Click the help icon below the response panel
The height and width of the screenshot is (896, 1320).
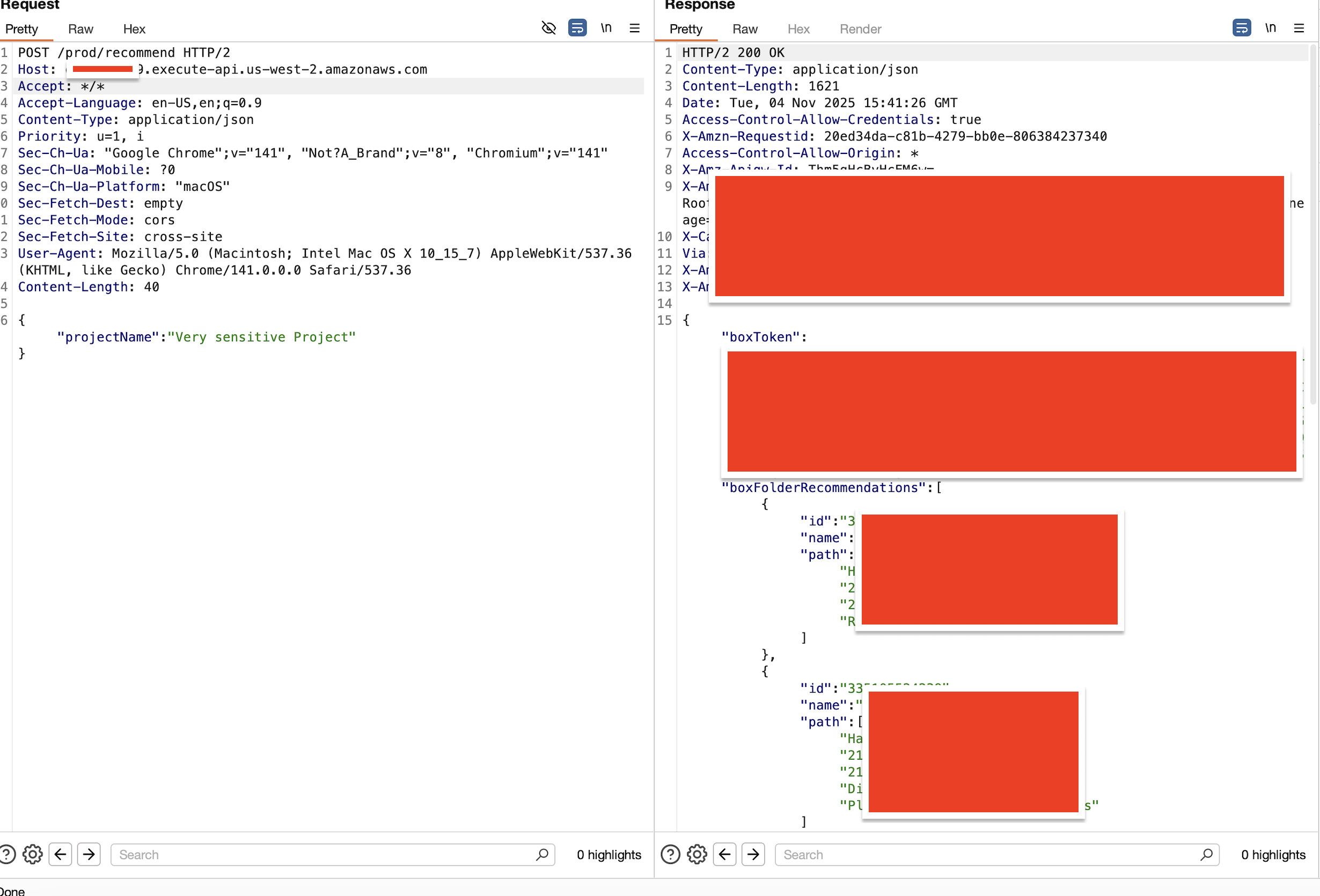point(670,855)
